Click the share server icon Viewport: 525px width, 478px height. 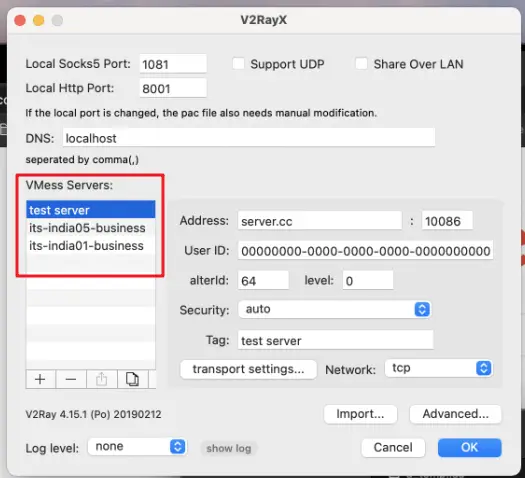click(101, 379)
